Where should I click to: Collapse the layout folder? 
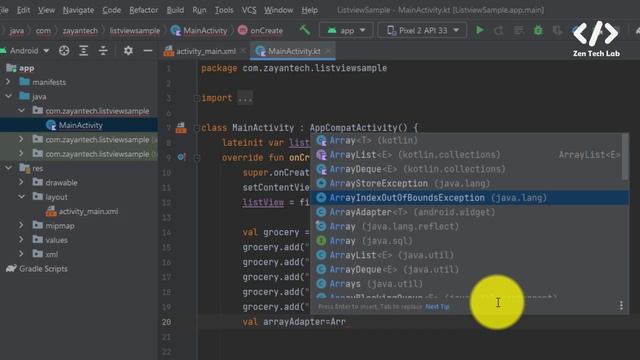pos(21,197)
